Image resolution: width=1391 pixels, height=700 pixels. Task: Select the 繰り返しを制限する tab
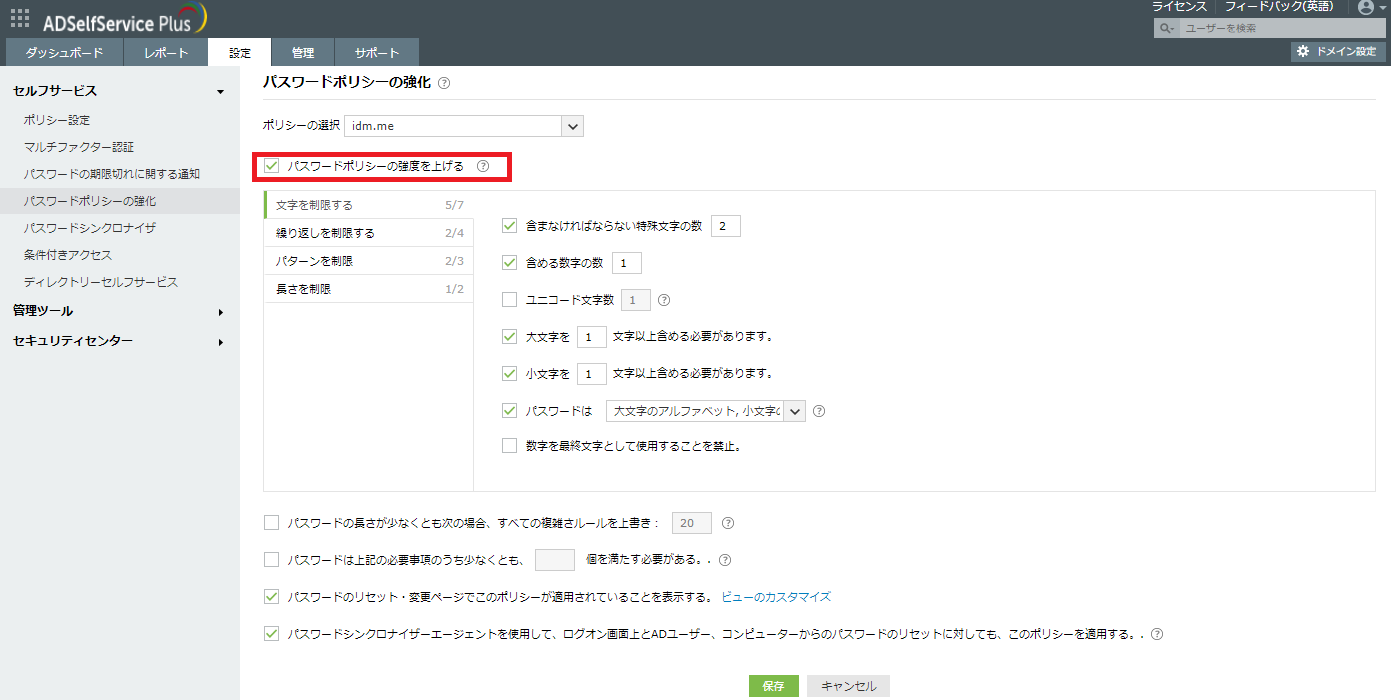326,233
